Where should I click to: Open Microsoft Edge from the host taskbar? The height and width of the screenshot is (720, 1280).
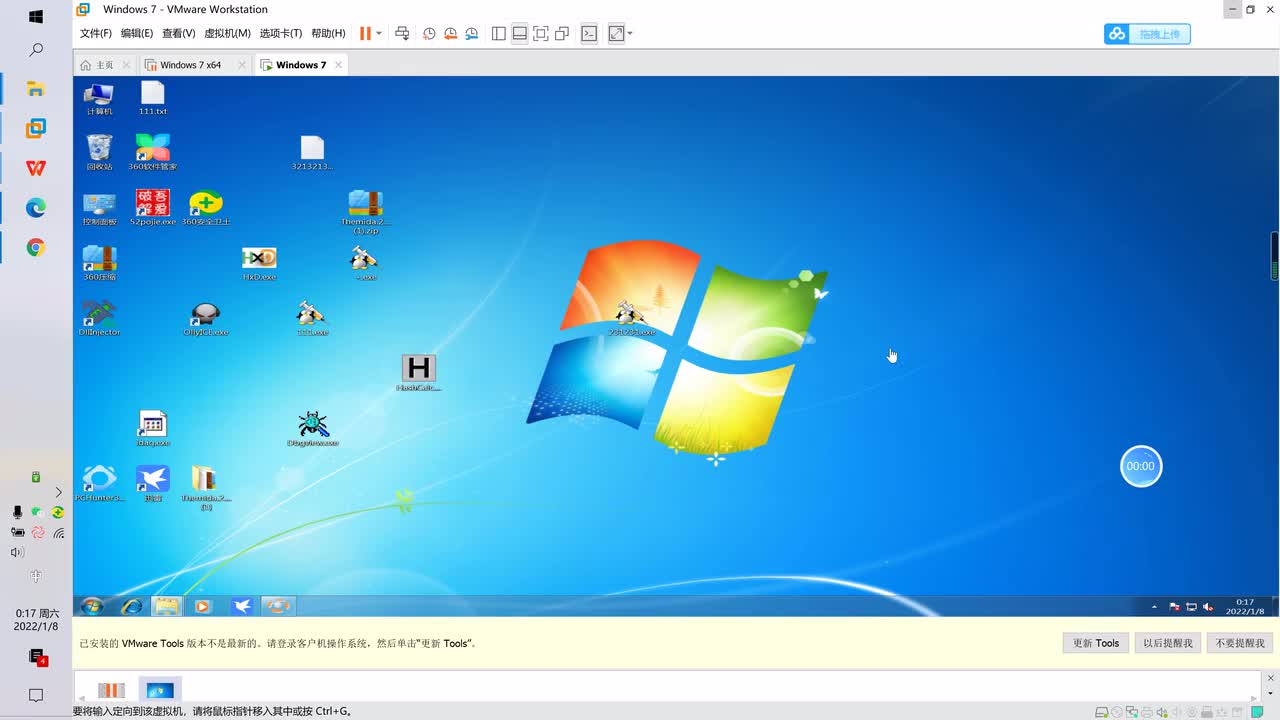click(36, 208)
